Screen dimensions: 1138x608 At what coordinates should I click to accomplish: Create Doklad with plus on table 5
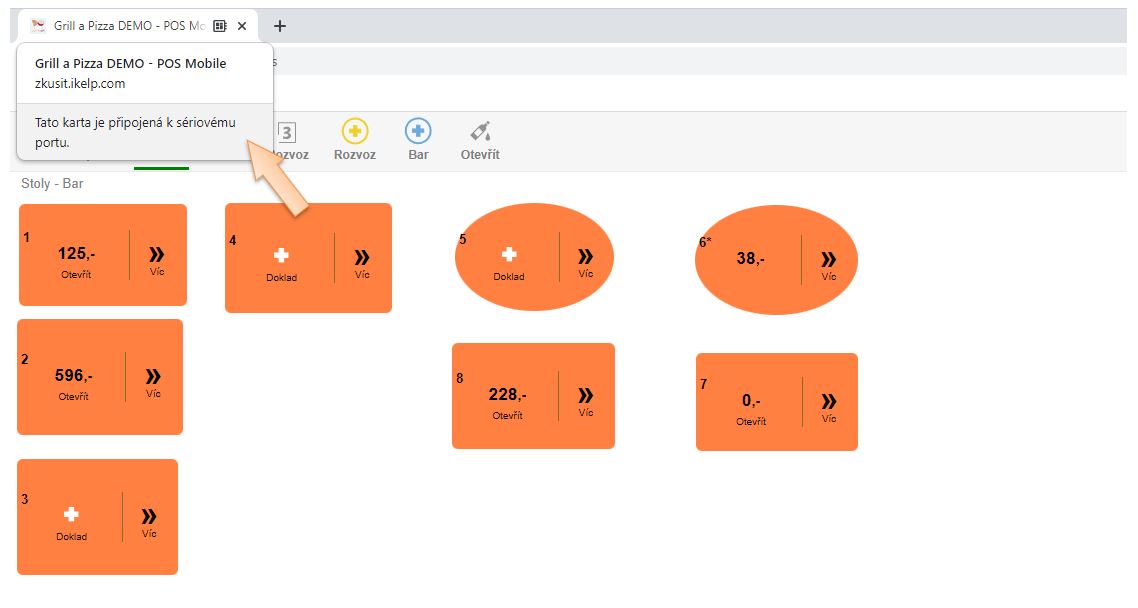point(508,260)
